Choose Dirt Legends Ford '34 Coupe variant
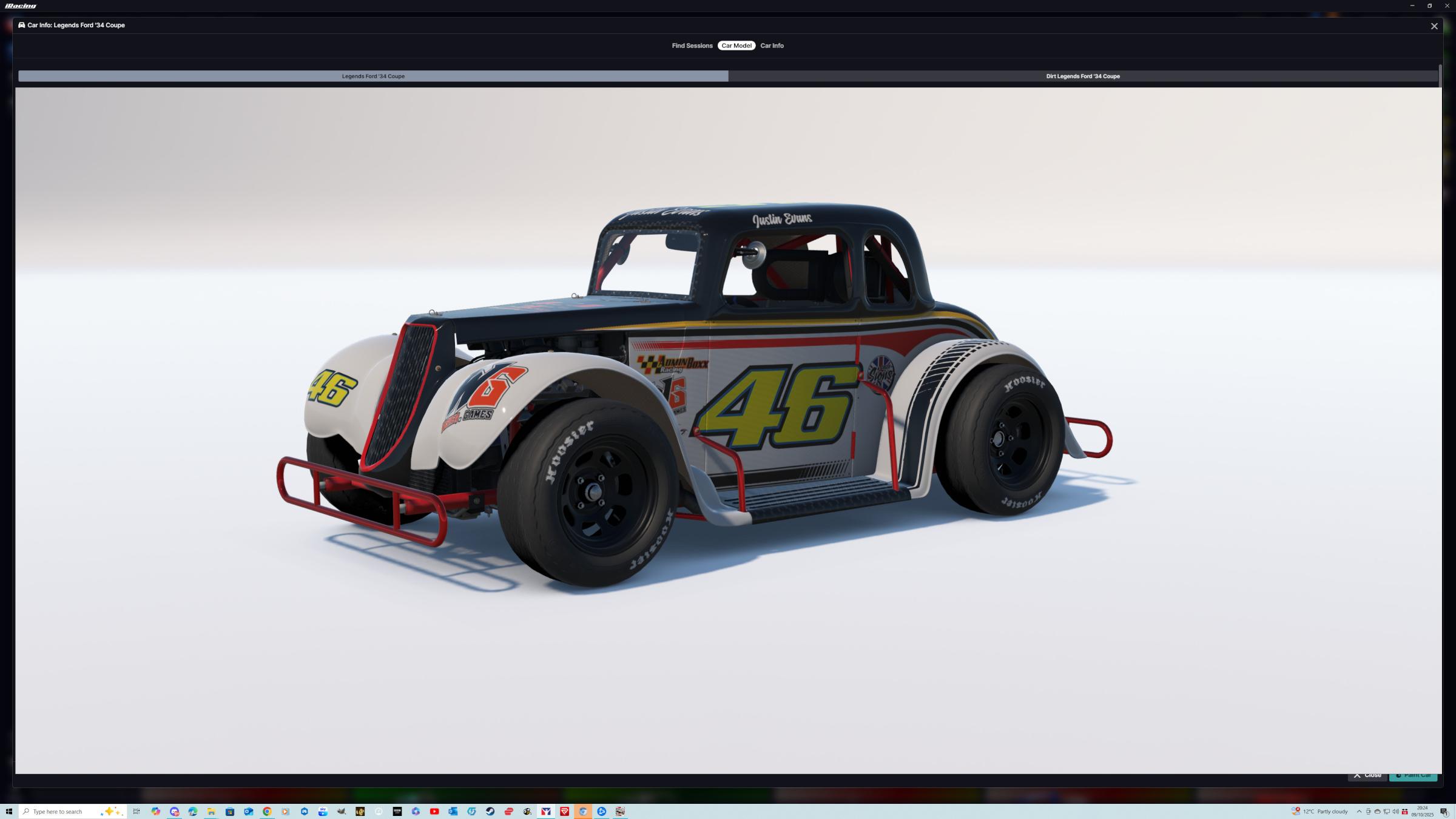1456x819 pixels. [1082, 76]
